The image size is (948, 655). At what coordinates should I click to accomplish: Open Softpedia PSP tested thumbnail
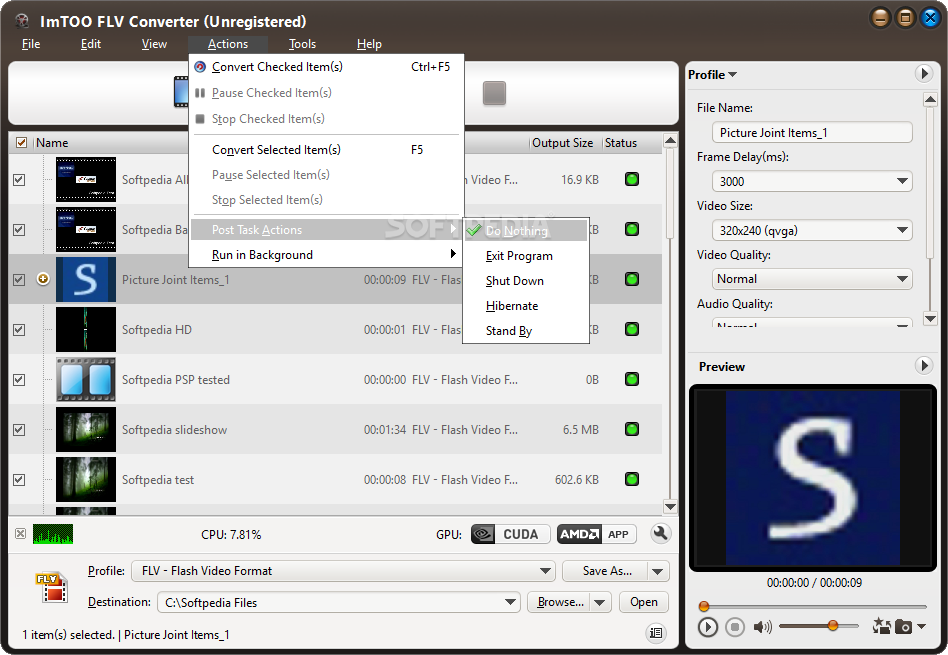(x=86, y=379)
